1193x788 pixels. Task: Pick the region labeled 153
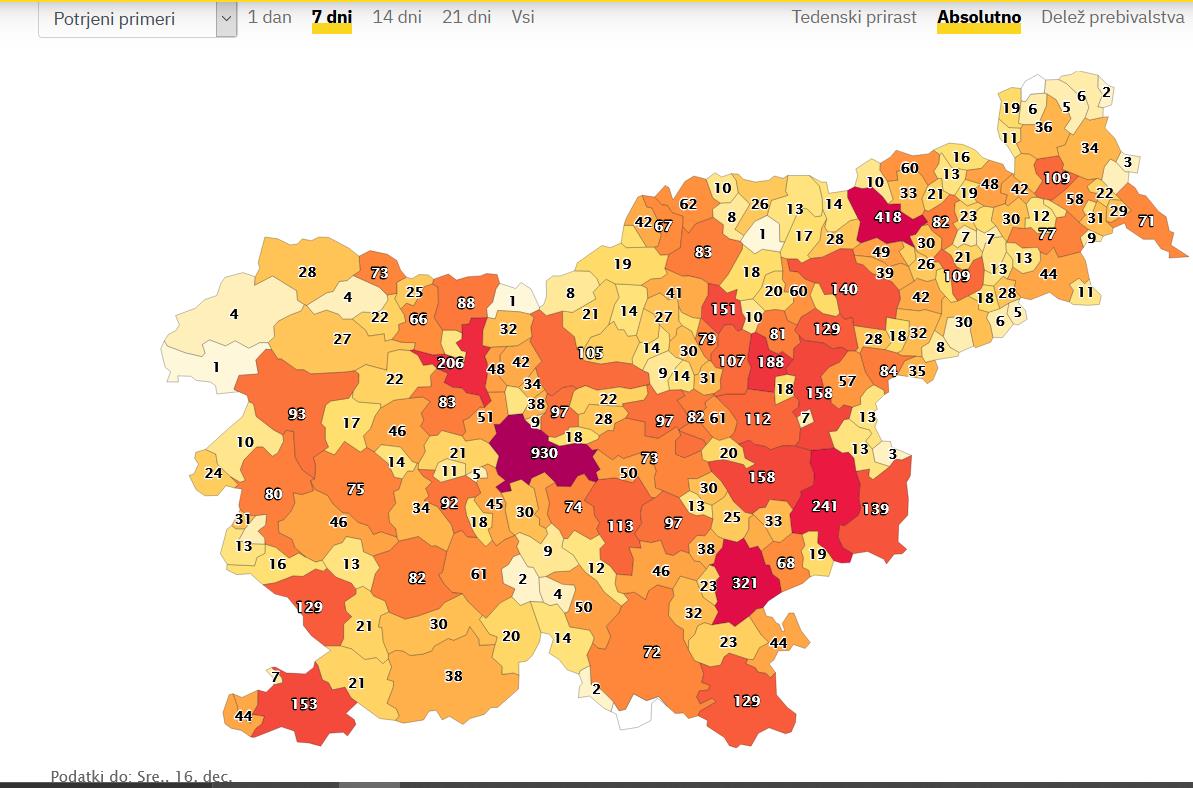click(x=304, y=704)
